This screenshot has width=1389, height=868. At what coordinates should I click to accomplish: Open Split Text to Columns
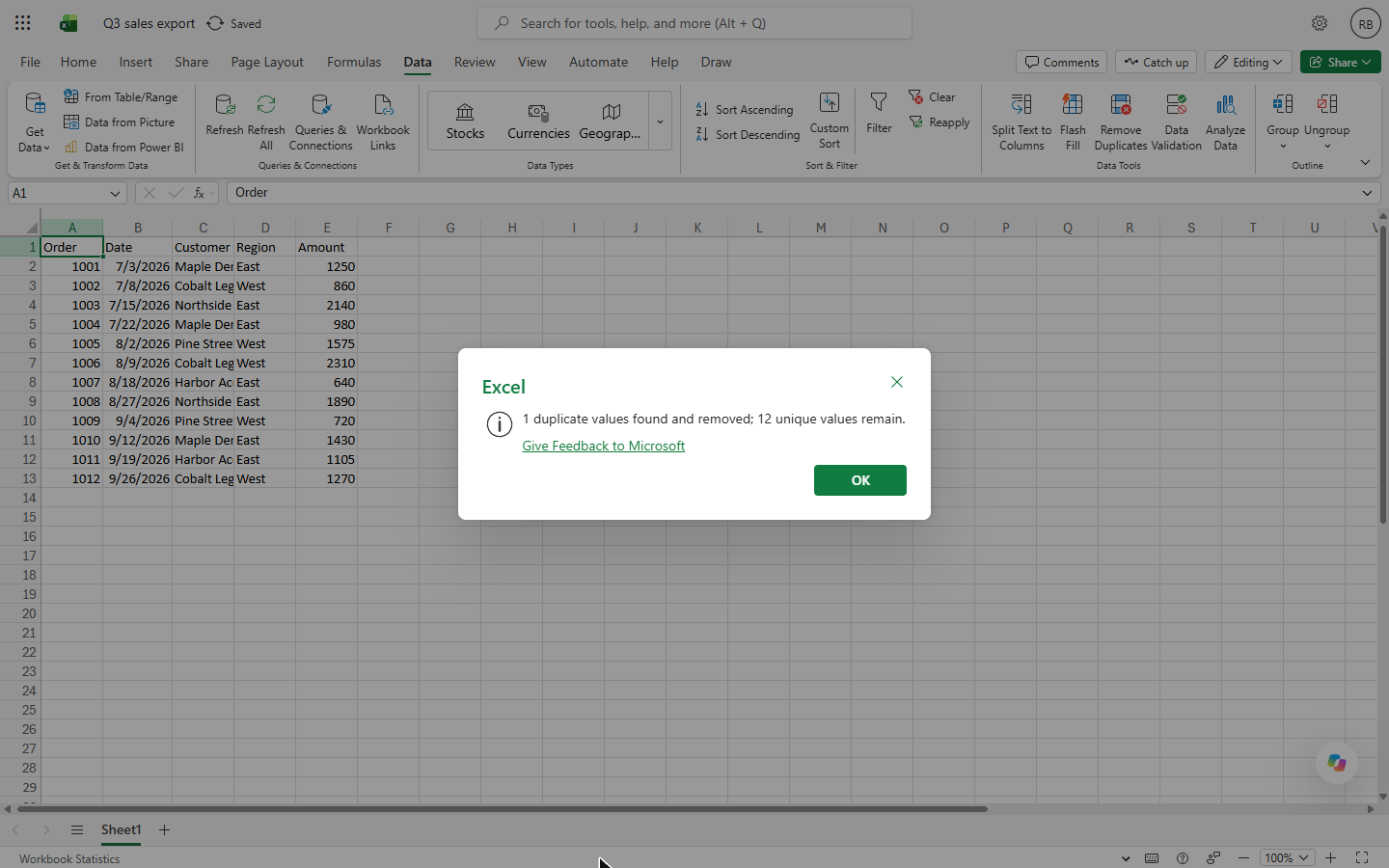(1021, 122)
